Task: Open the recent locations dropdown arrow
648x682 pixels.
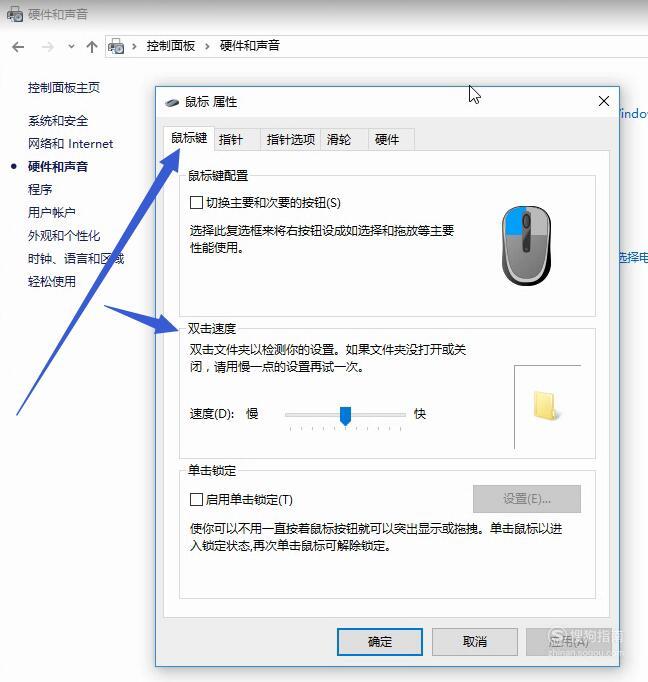Action: (71, 46)
